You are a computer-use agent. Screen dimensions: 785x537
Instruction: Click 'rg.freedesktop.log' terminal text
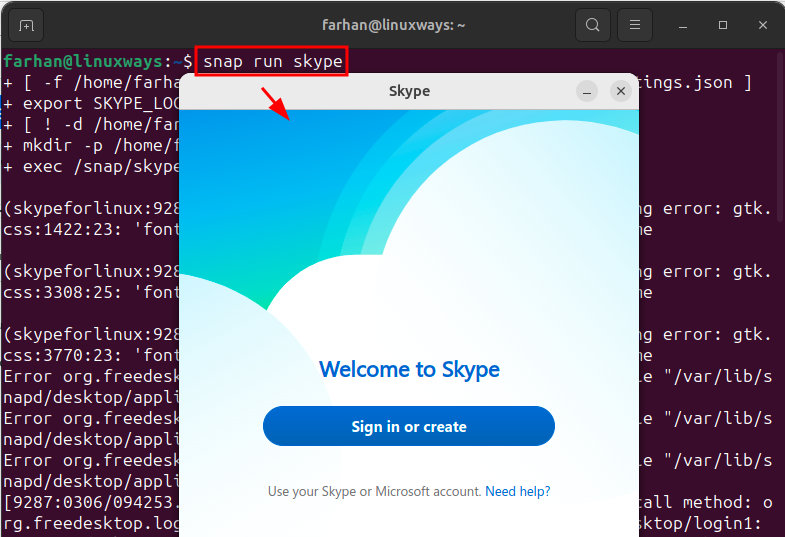92,523
